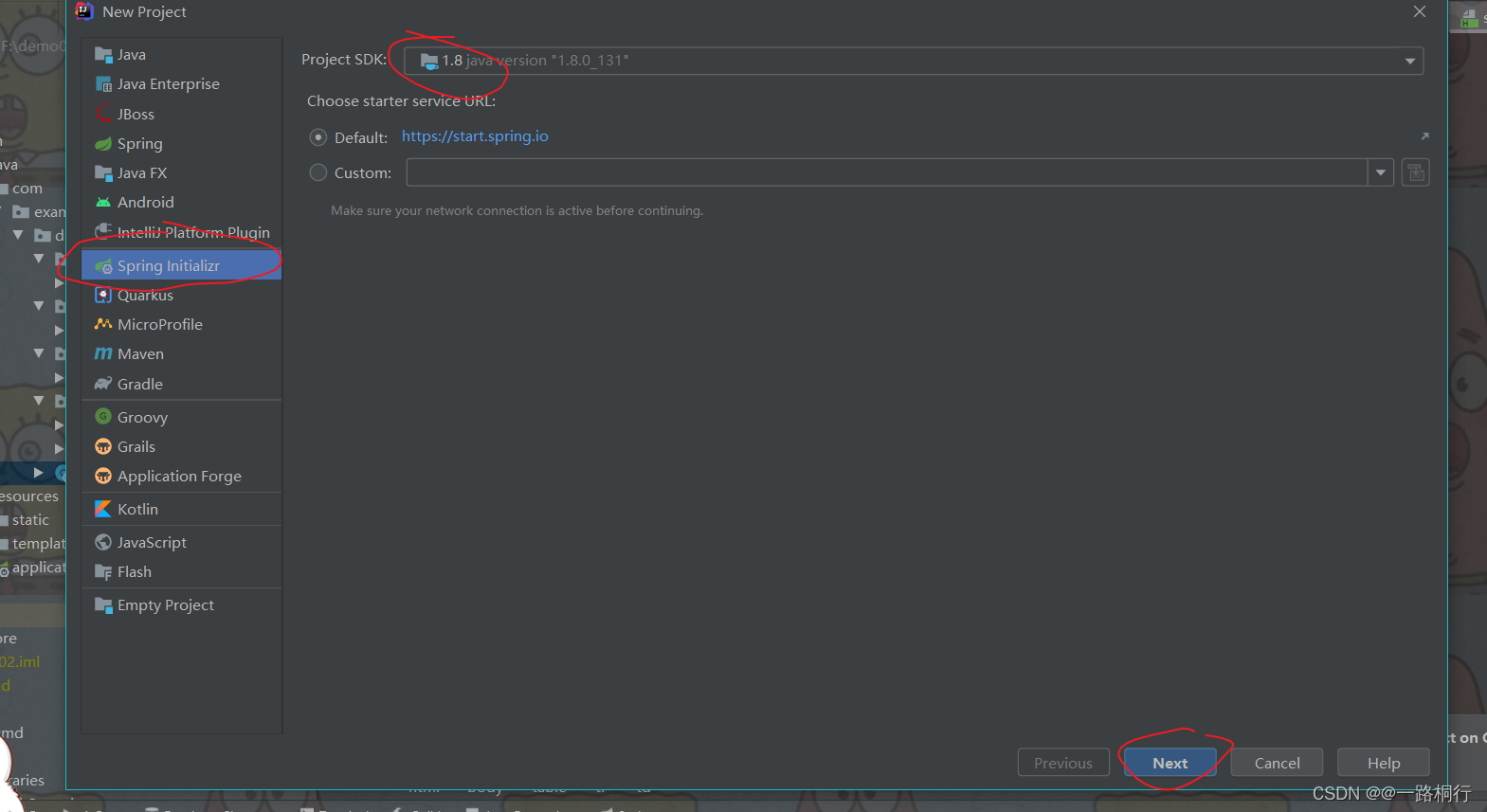The width and height of the screenshot is (1487, 812).
Task: Click the Next button
Action: 1170,763
